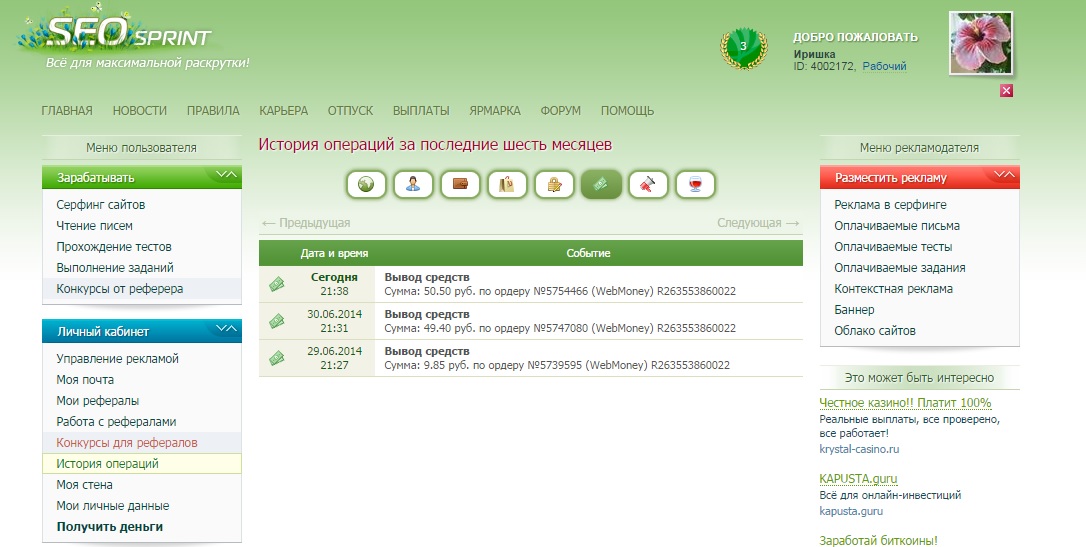Screen dimensions: 1086x547
Task: Open 'Чтение писем'
Action: point(94,226)
